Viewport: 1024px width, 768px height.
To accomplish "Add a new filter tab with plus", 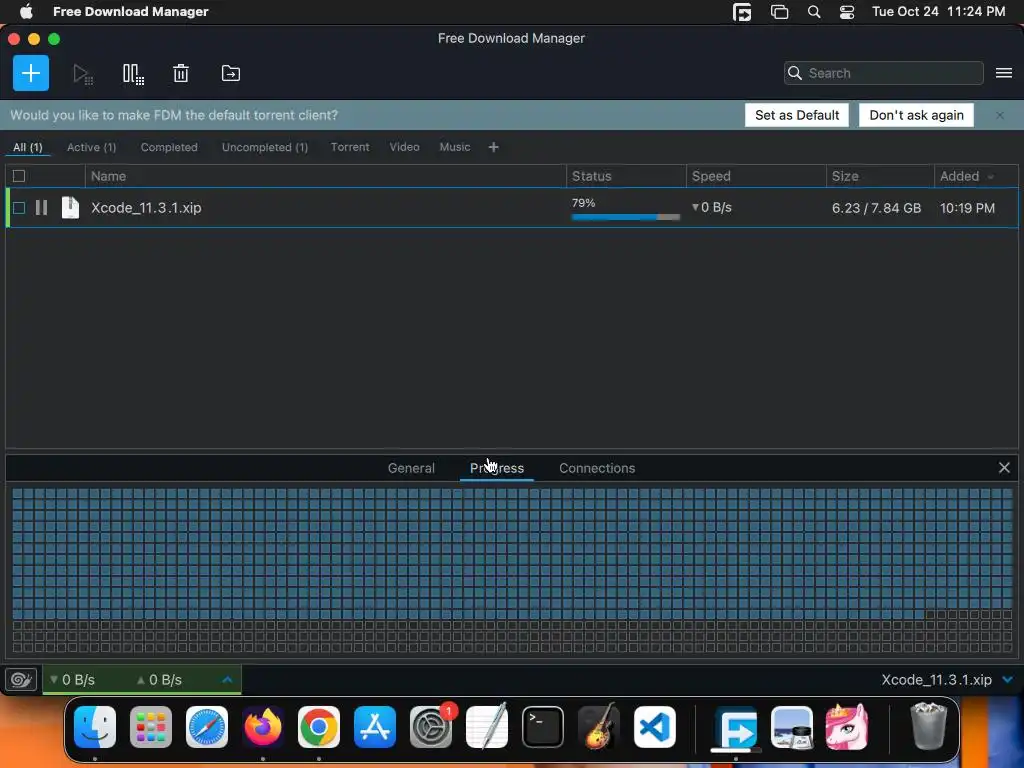I will tap(494, 148).
